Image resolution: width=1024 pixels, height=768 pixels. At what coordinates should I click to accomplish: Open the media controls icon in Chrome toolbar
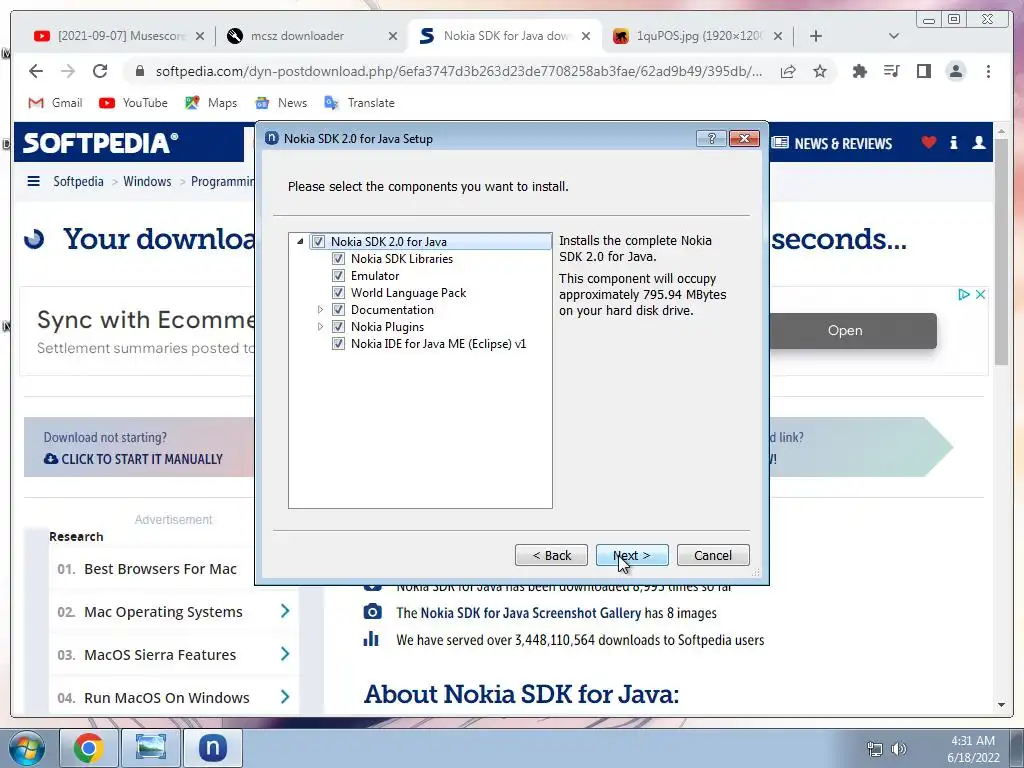(x=891, y=71)
